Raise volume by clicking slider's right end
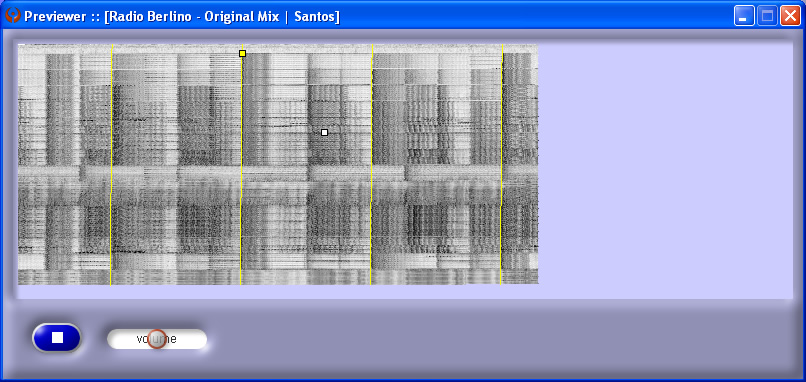 (199, 339)
